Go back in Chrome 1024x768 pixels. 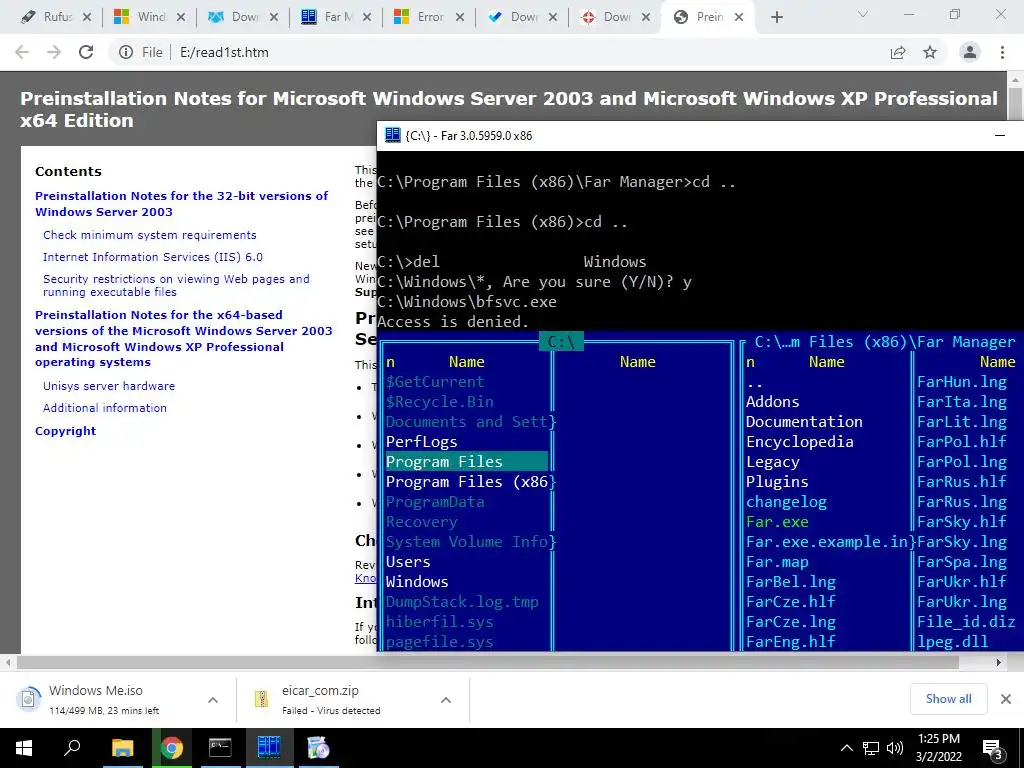(22, 52)
